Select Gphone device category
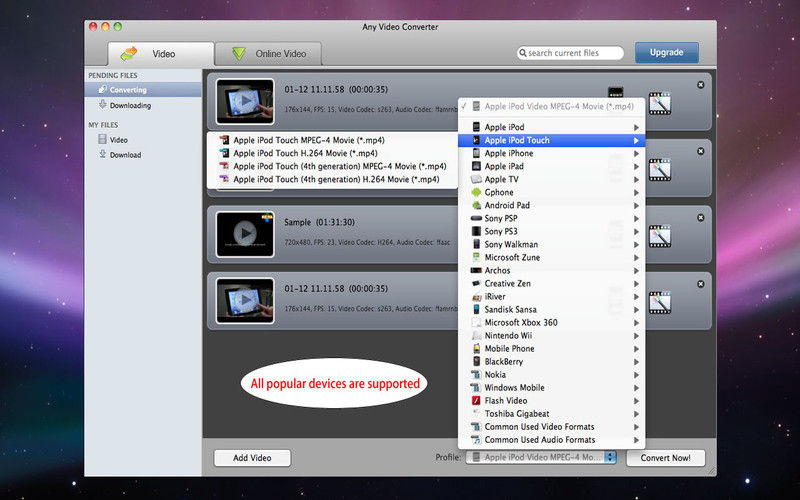Viewport: 800px width, 500px height. tap(552, 192)
